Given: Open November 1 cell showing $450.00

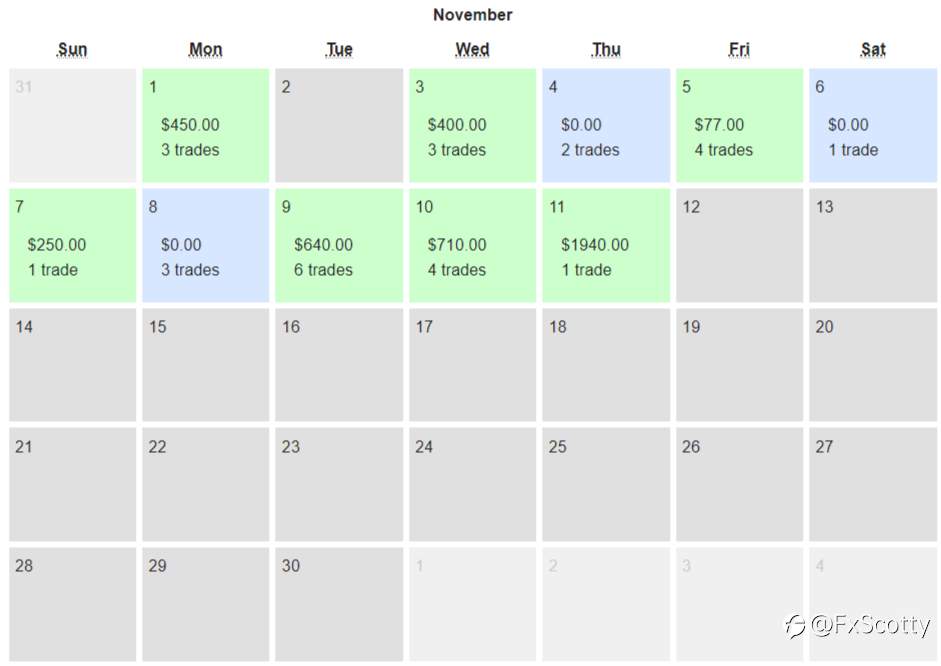Looking at the screenshot, I should [205, 125].
